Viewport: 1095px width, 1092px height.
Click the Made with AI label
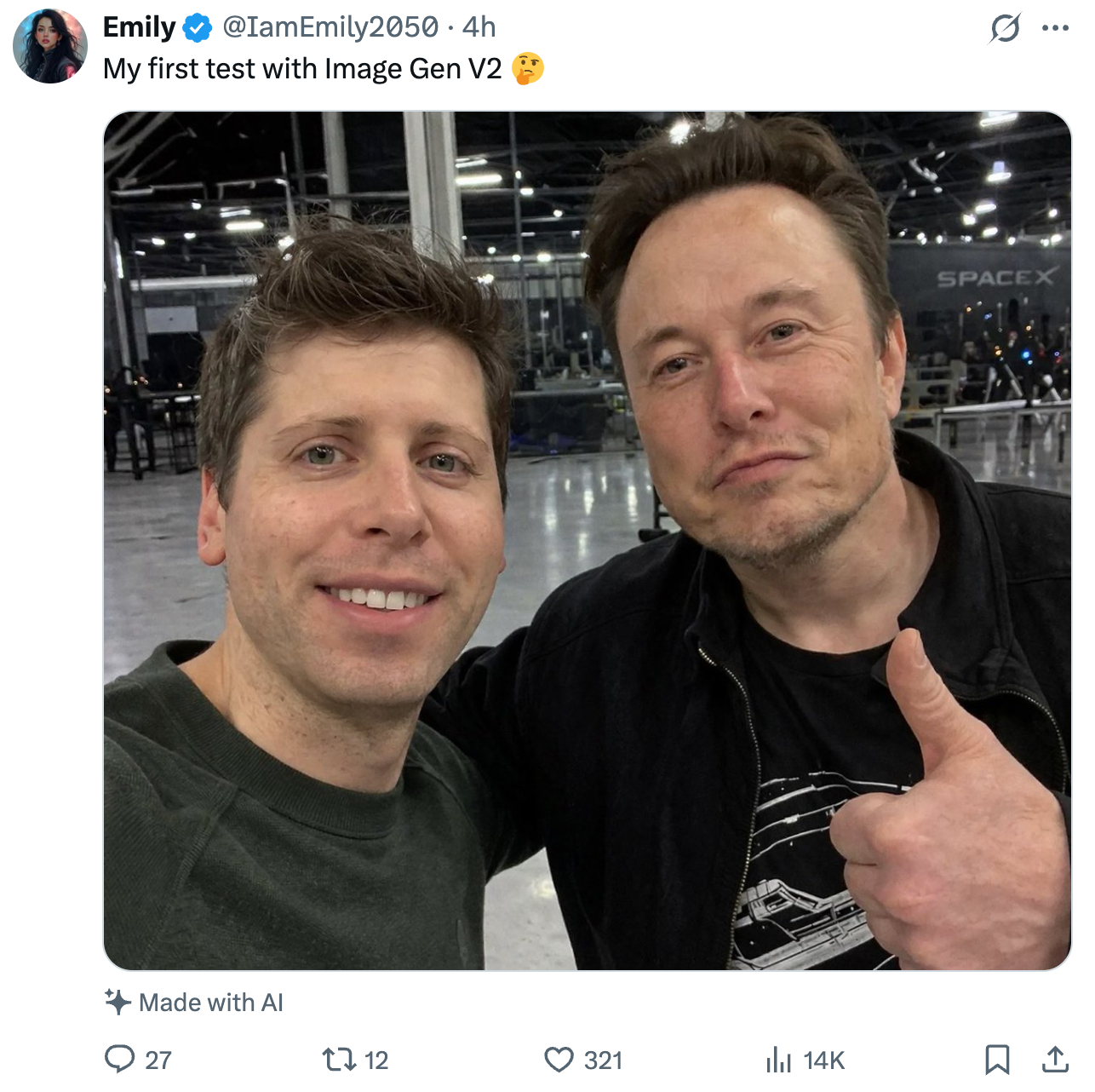click(211, 1003)
